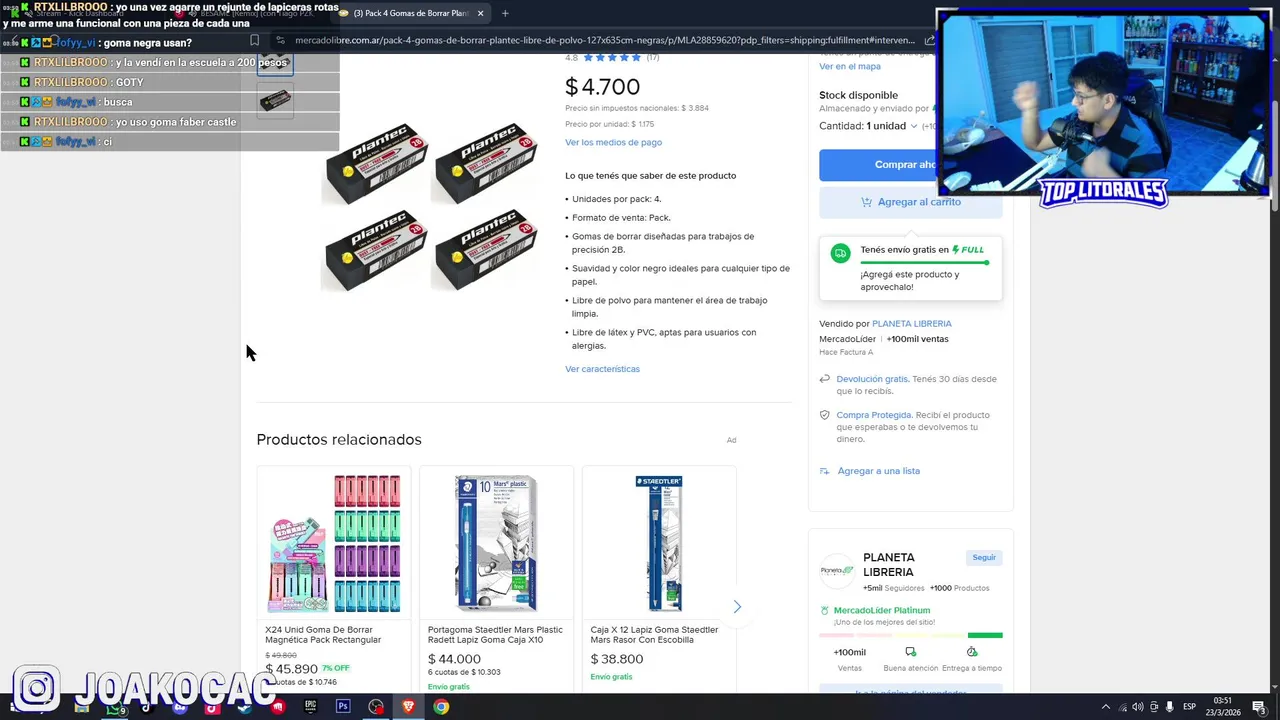Click free shipping progress bar
Image resolution: width=1280 pixels, height=720 pixels.
point(924,263)
